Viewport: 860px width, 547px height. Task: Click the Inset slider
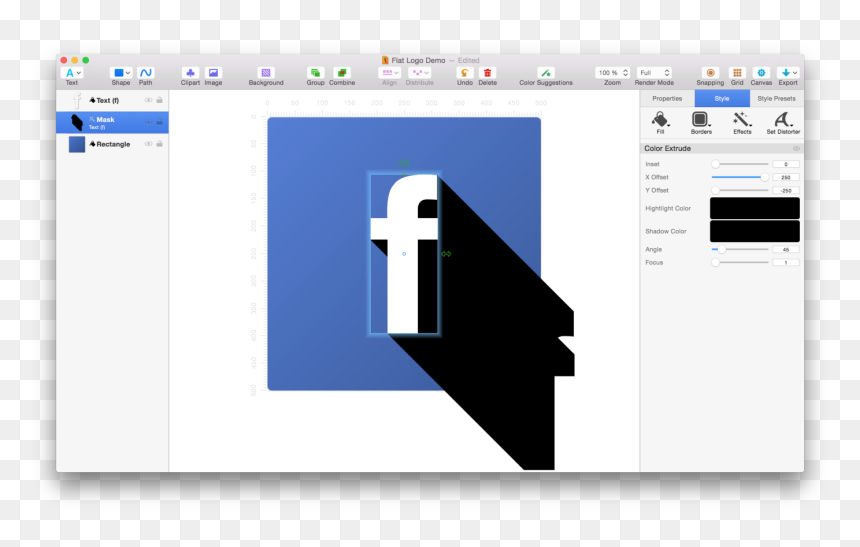[x=740, y=164]
